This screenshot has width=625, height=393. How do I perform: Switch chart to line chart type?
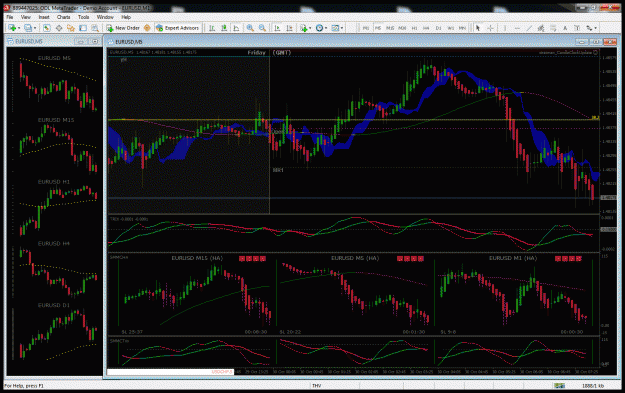tap(236, 28)
